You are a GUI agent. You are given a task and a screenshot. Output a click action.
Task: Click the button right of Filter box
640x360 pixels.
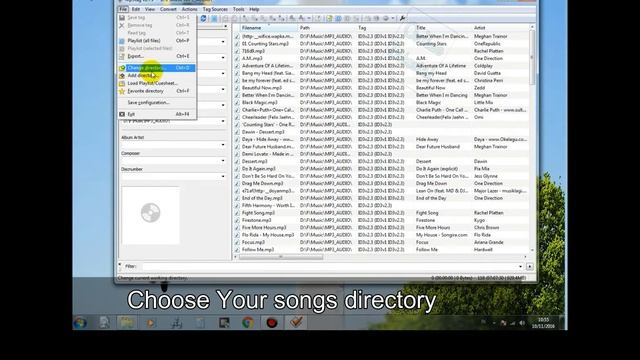(x=530, y=267)
